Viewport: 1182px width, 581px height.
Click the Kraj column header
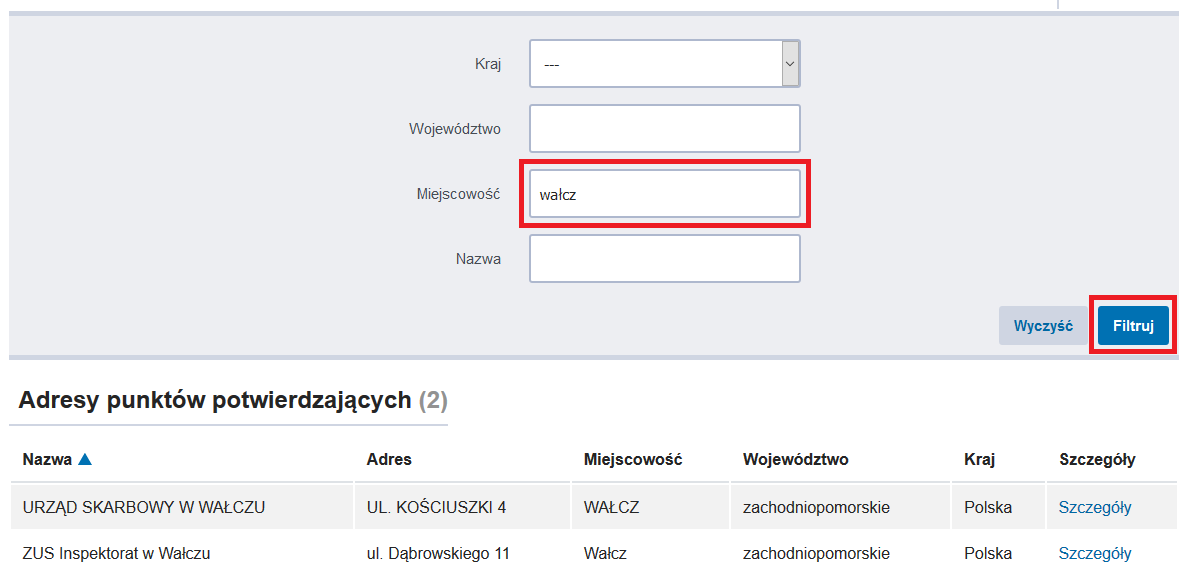click(x=979, y=459)
